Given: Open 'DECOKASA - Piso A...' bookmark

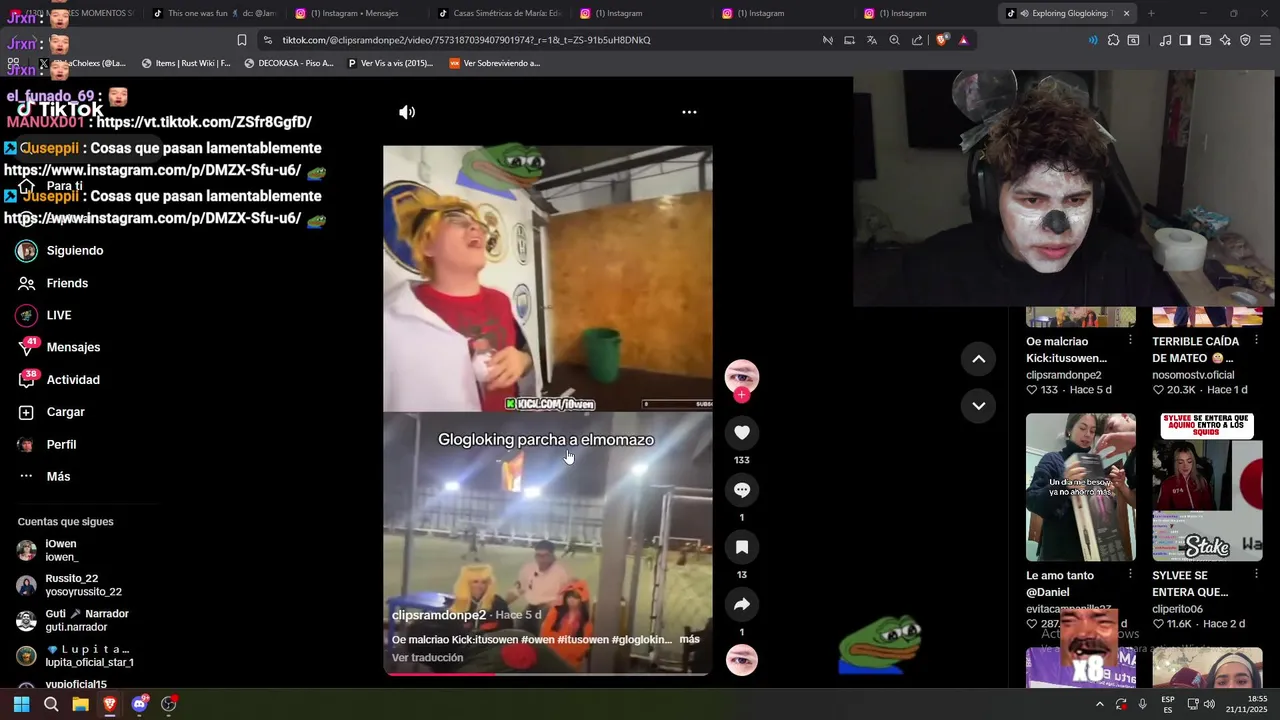Looking at the screenshot, I should pos(289,63).
